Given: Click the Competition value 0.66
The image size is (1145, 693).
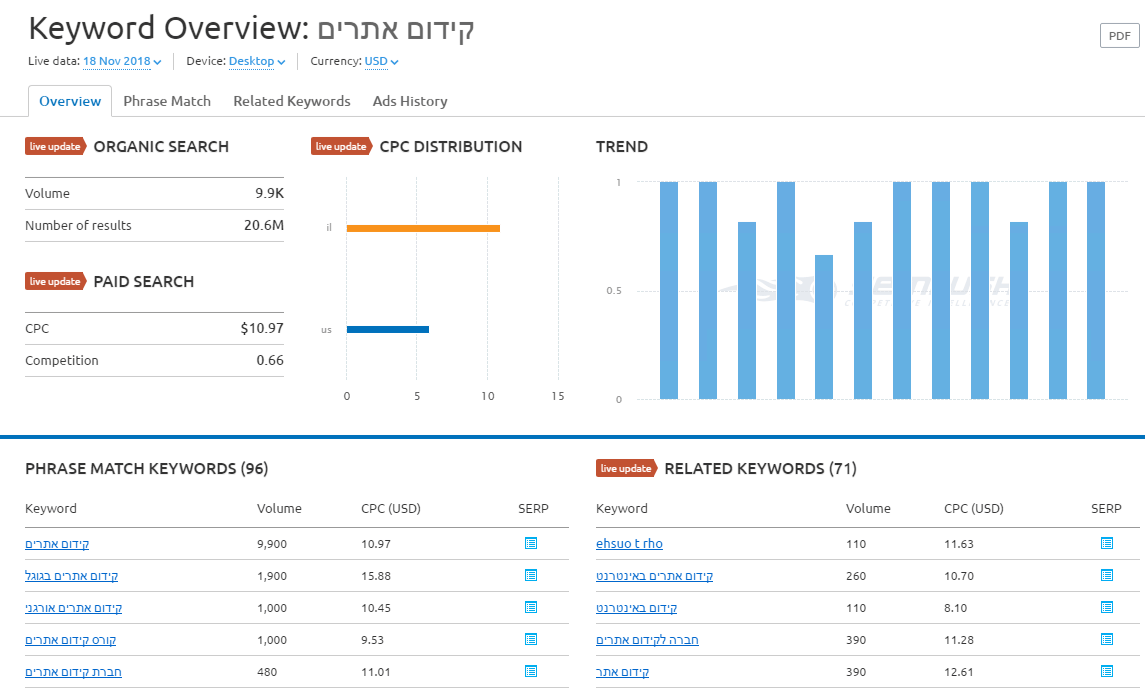Looking at the screenshot, I should [270, 361].
